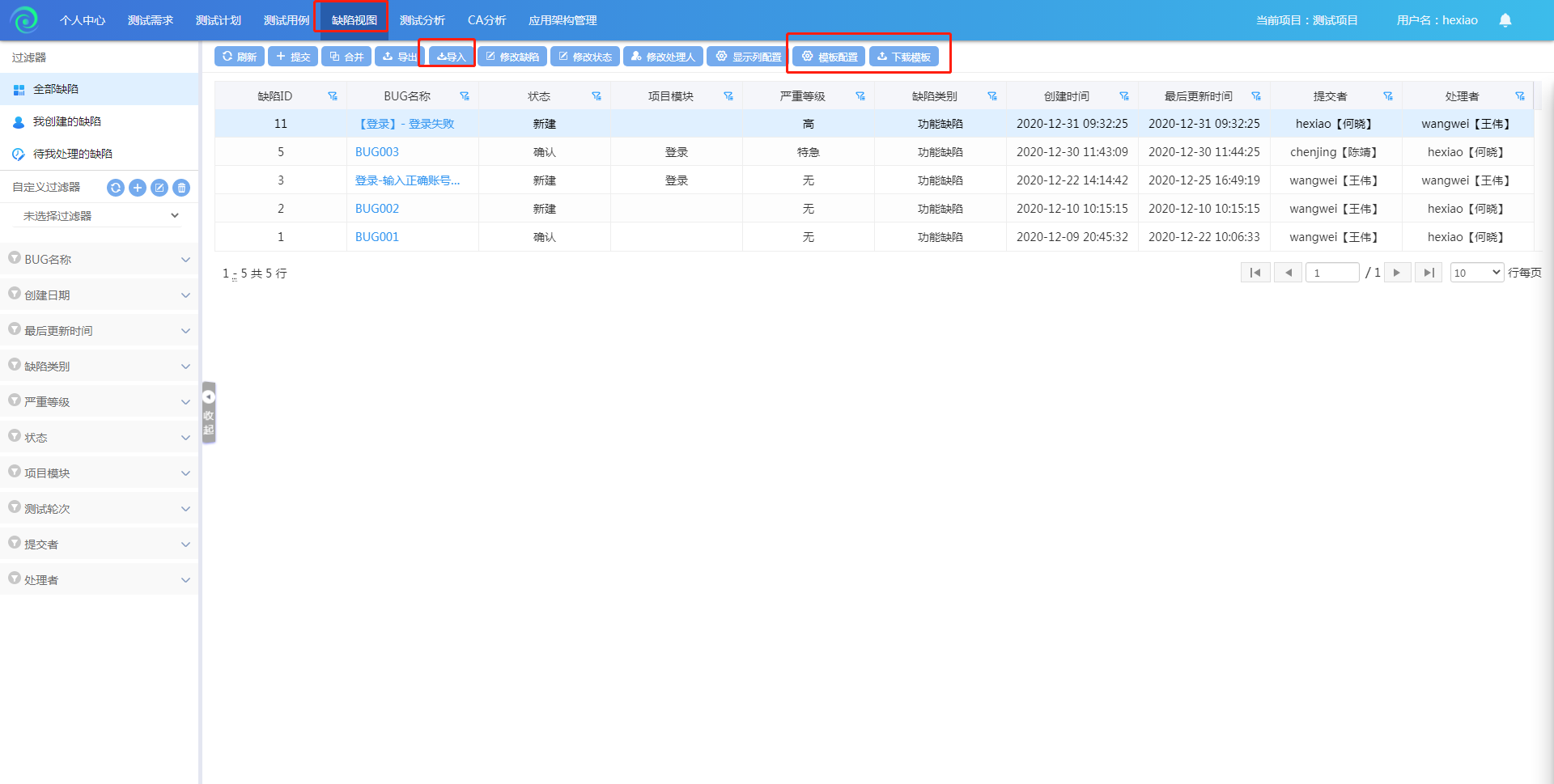Go to the last page of results
The width and height of the screenshot is (1554, 784).
click(1429, 273)
